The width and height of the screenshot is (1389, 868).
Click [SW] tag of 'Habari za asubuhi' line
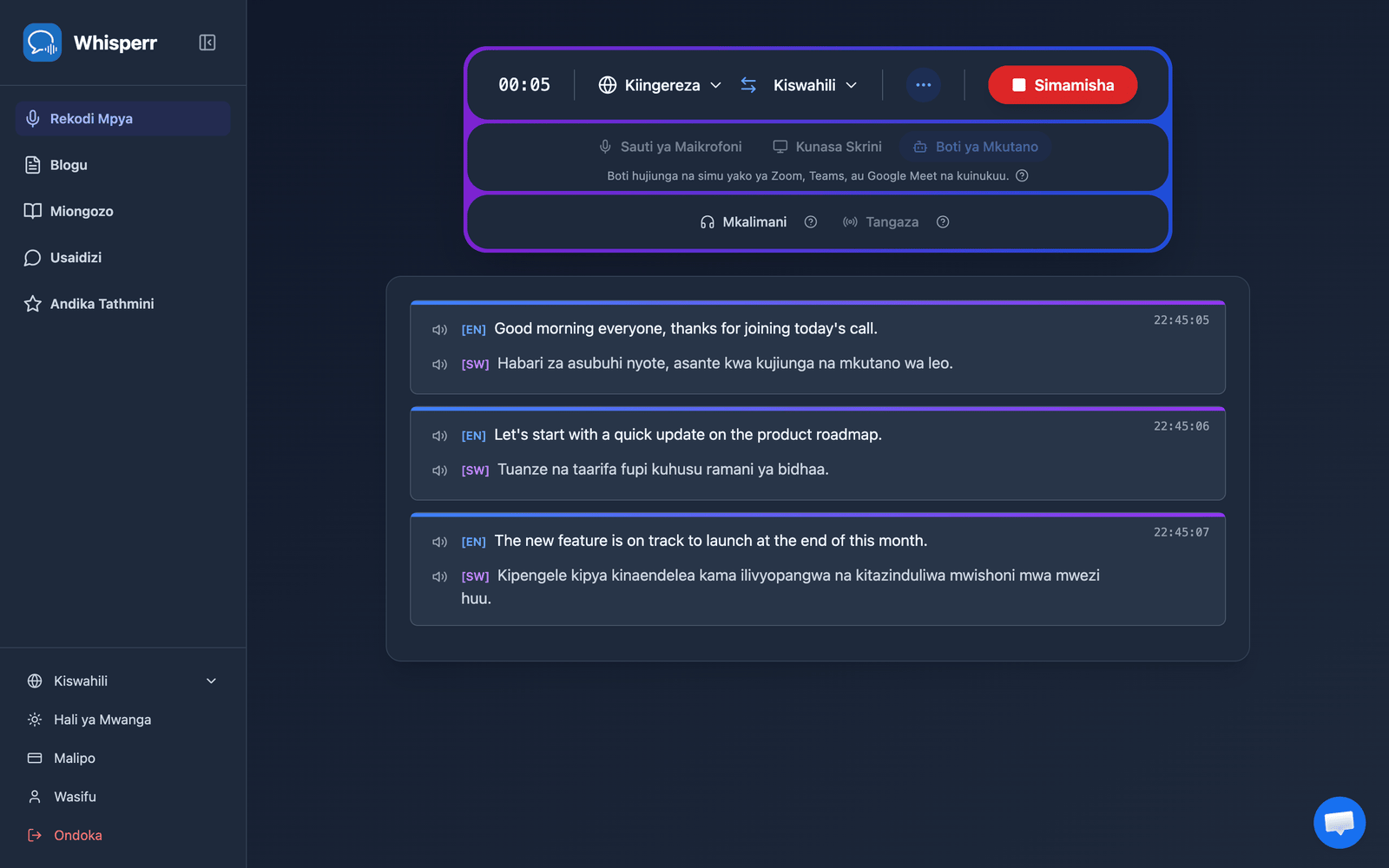coord(475,365)
